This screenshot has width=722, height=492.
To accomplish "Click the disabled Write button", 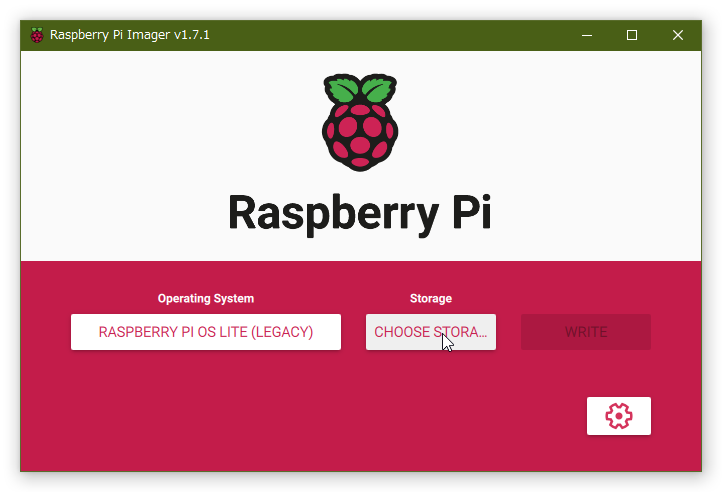I will pyautogui.click(x=586, y=332).
